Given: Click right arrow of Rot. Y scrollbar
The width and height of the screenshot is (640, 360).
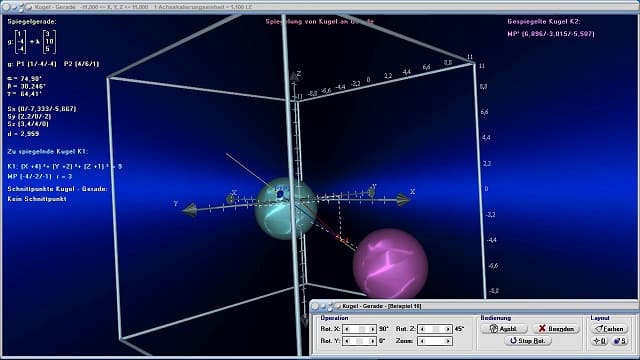Looking at the screenshot, I should click(x=372, y=341).
